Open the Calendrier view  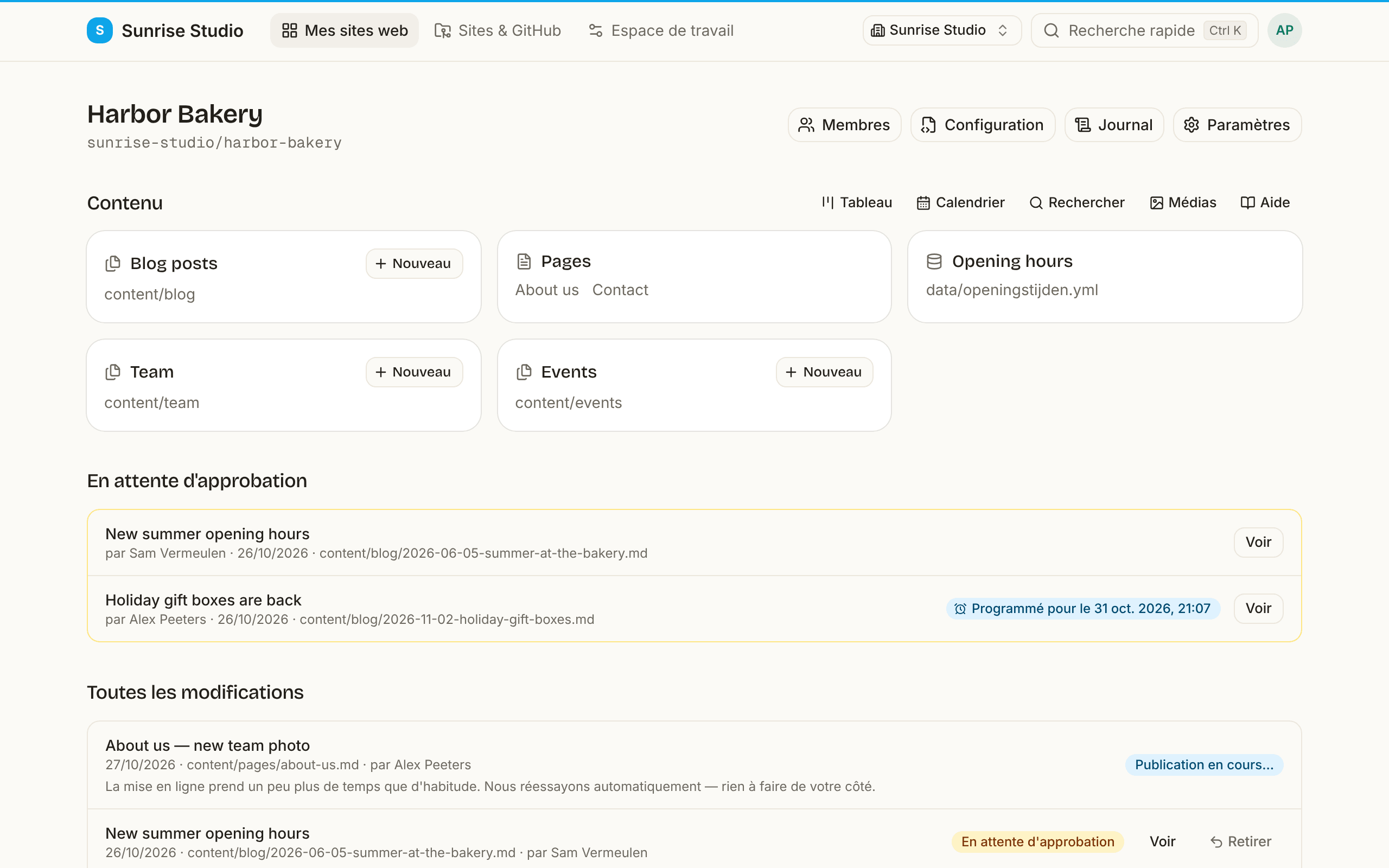pyautogui.click(x=960, y=203)
